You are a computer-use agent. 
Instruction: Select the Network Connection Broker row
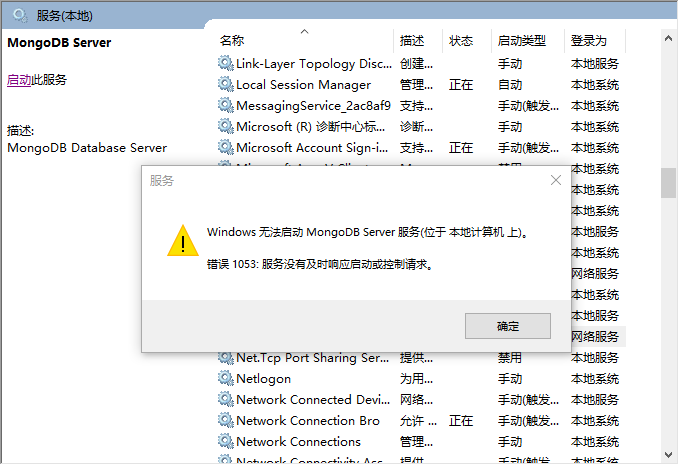(x=308, y=421)
